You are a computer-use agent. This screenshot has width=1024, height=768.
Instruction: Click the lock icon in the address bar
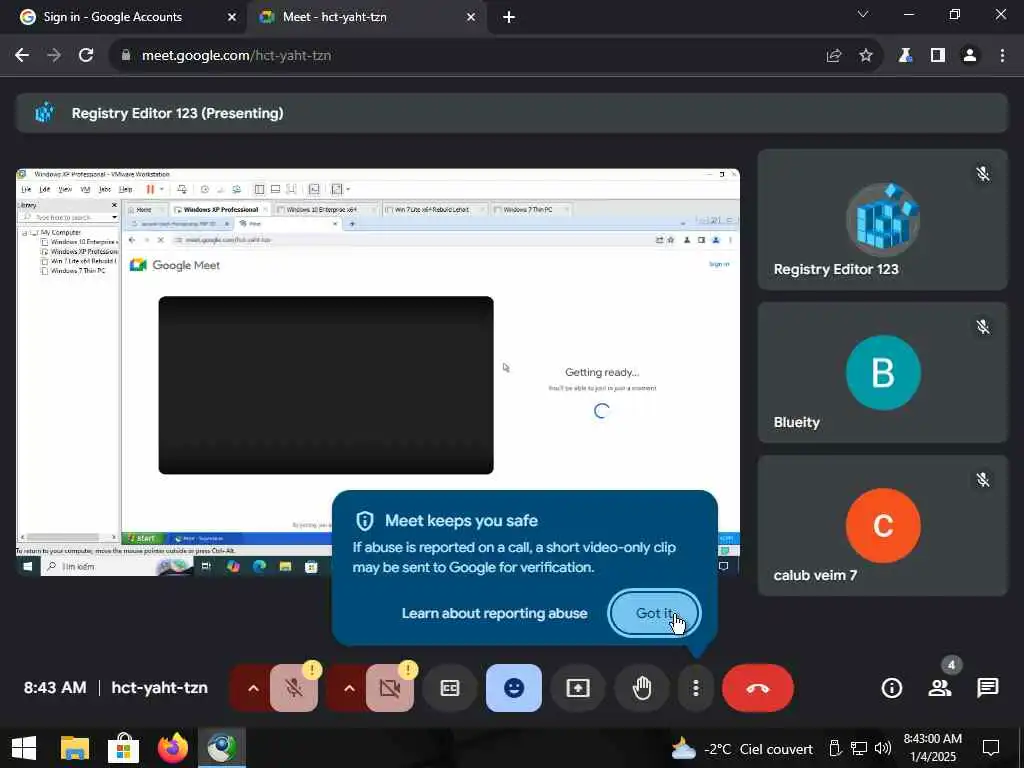click(x=126, y=56)
